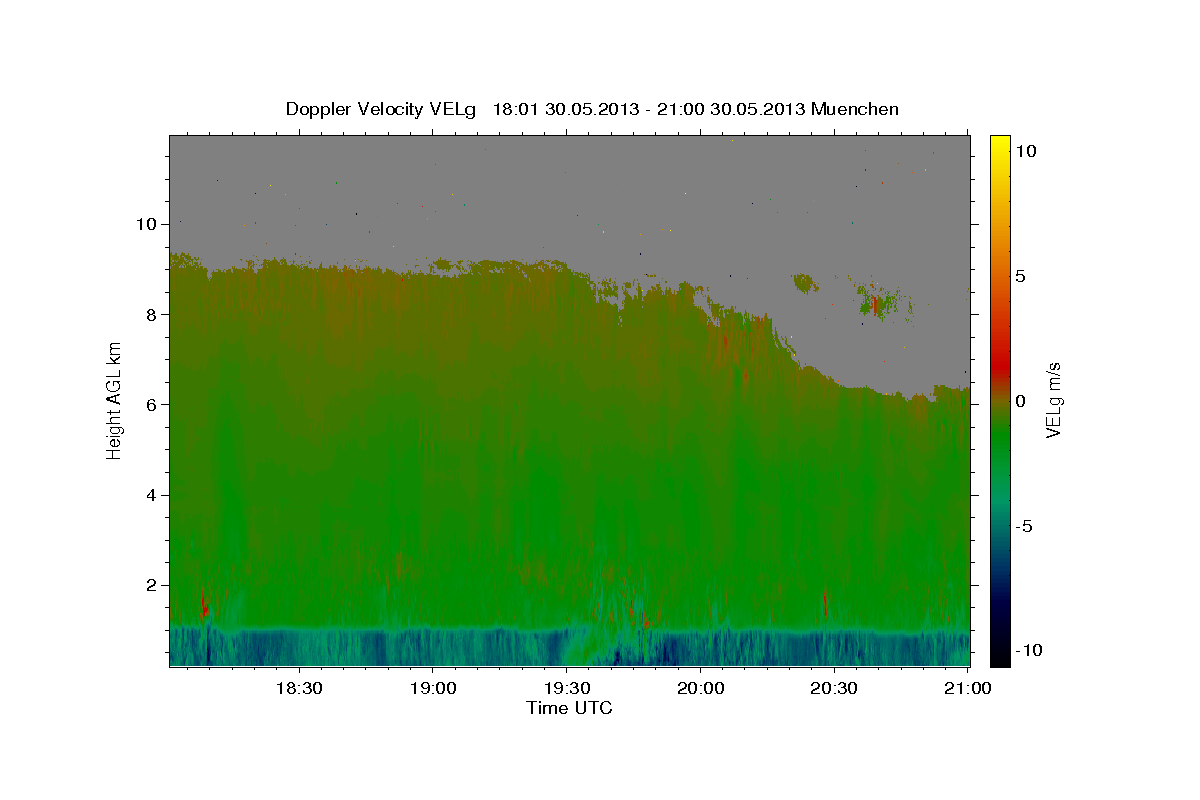The width and height of the screenshot is (1200, 800).
Task: Click the height axis label 10
Action: click(x=147, y=224)
